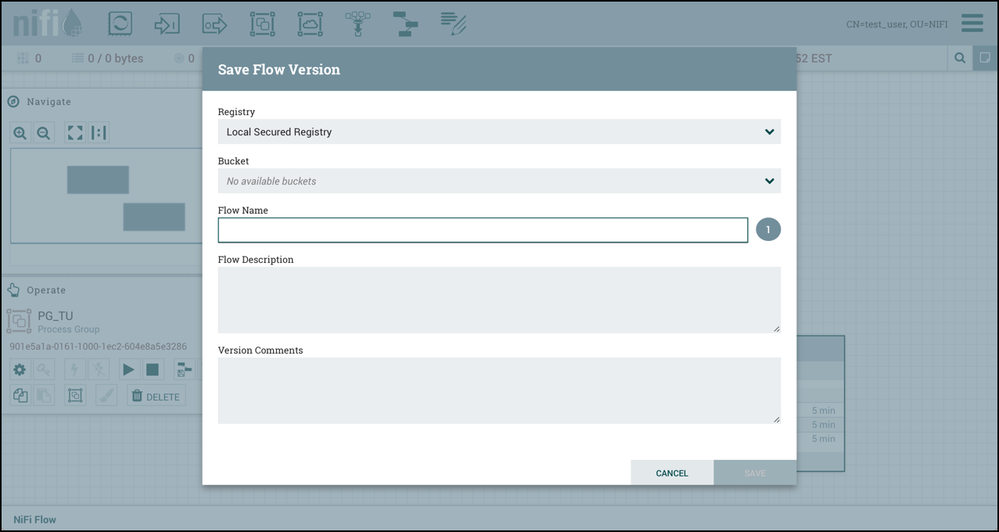Select the Input Port toolbar icon
This screenshot has width=999, height=532.
tap(167, 24)
